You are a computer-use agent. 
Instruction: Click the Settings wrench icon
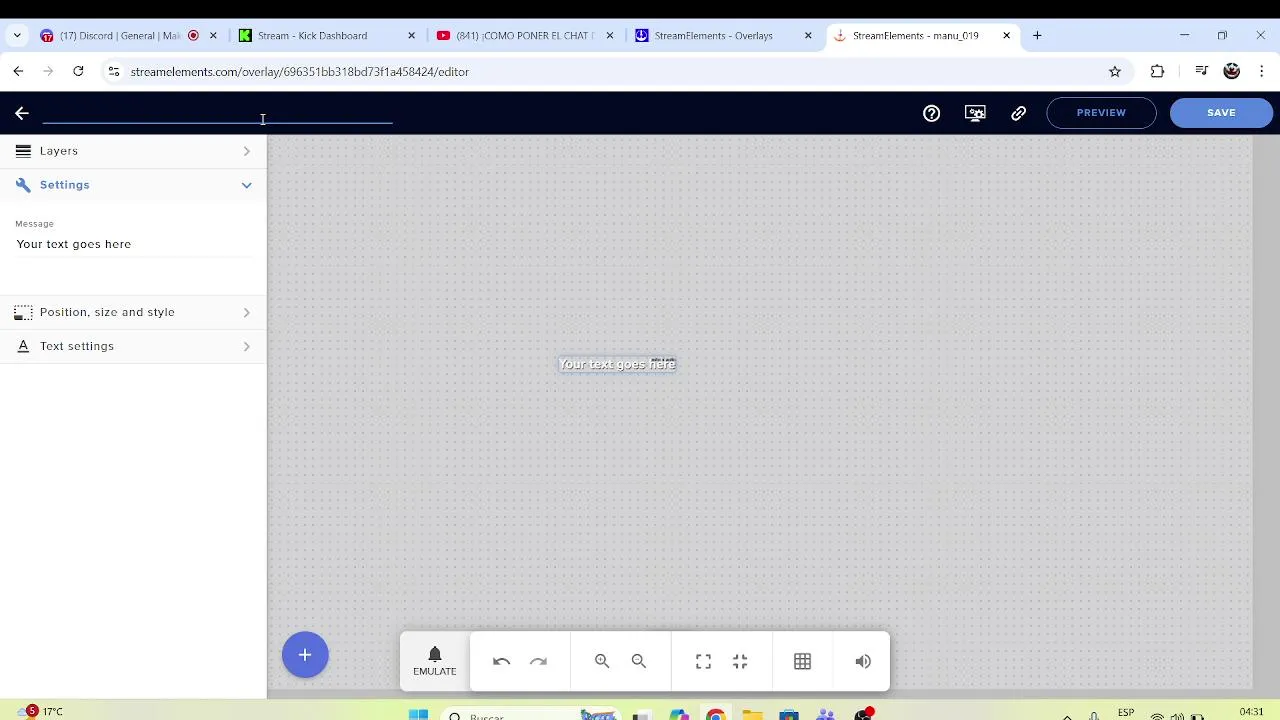(23, 185)
